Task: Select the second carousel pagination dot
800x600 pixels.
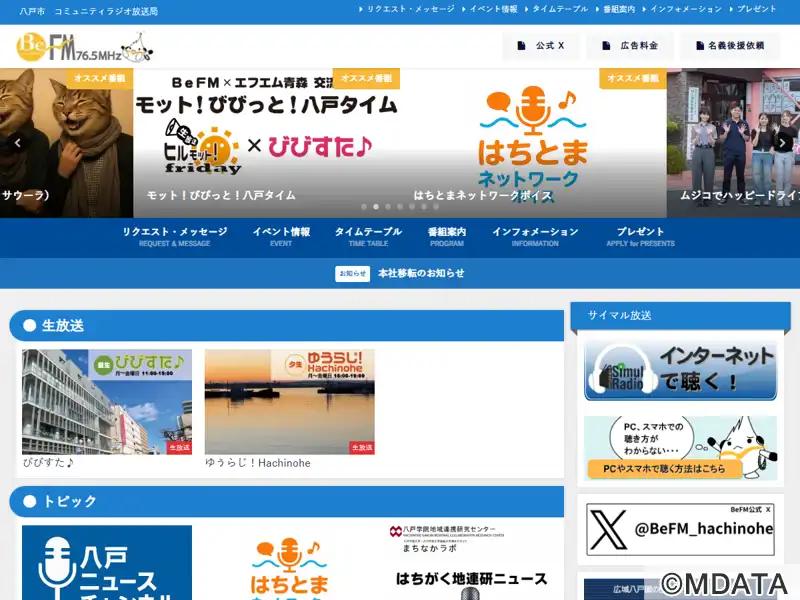Action: [x=376, y=207]
